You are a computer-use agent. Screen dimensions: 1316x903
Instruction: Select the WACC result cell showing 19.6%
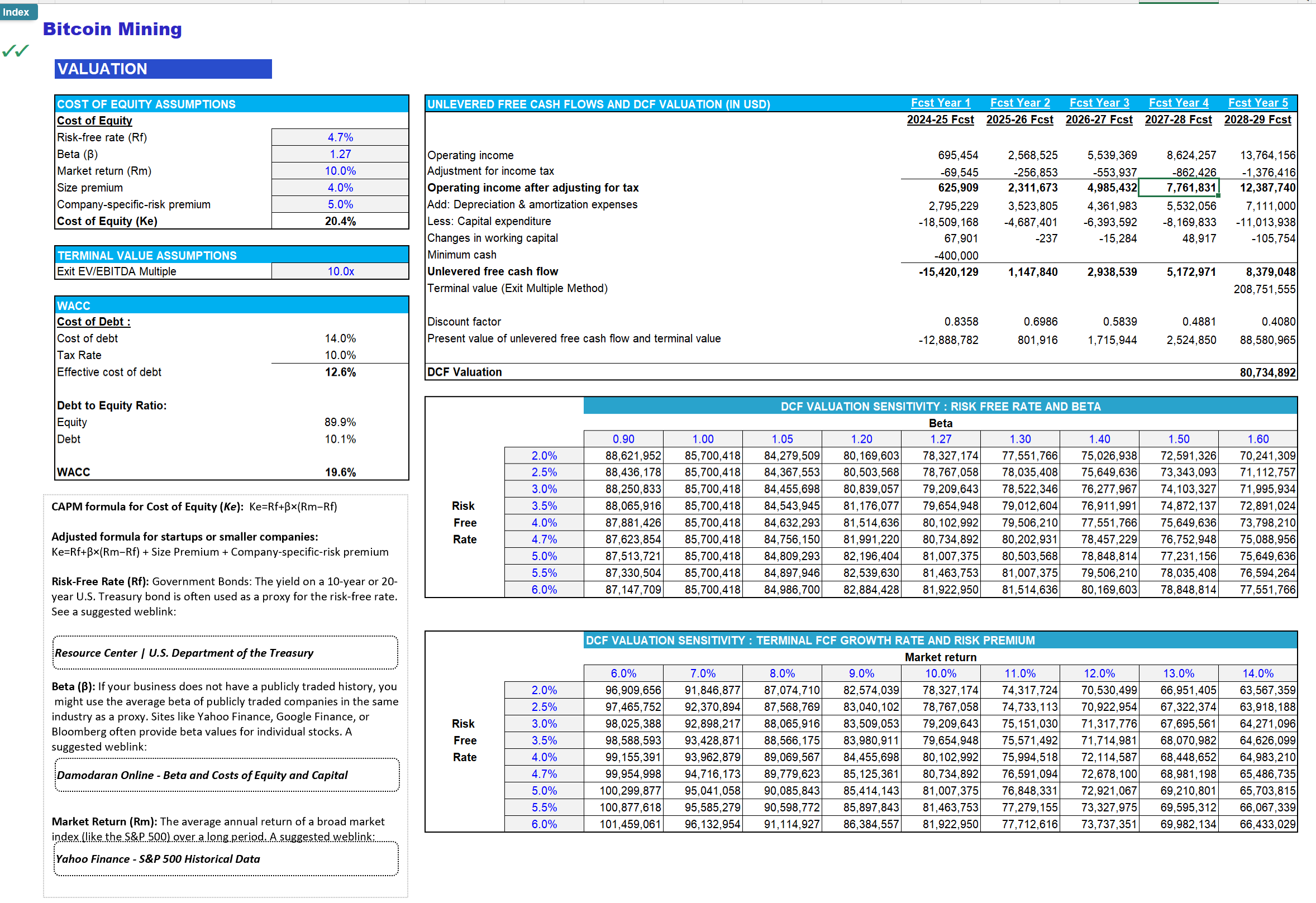coord(340,471)
